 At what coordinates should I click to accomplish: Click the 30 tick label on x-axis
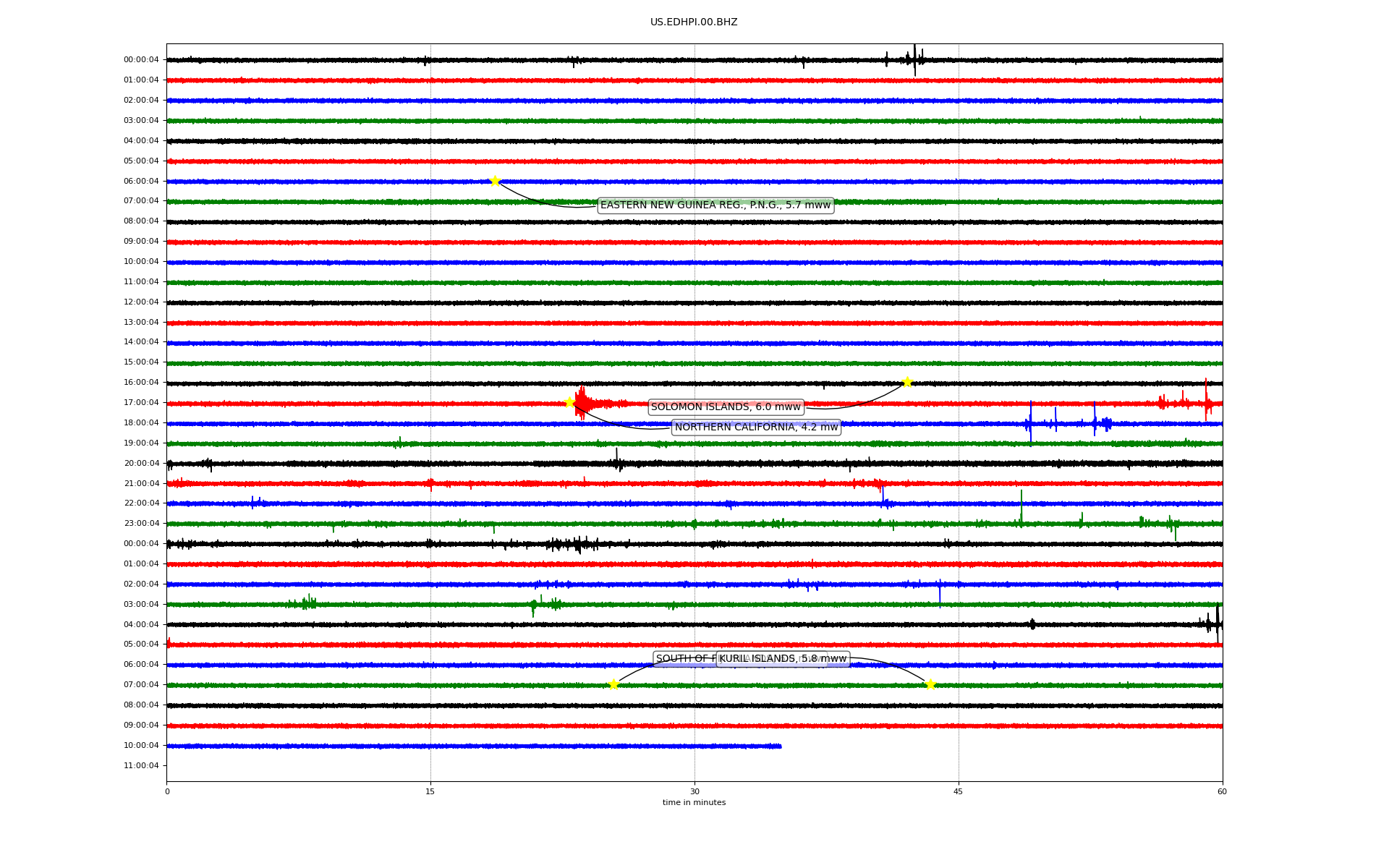694,791
